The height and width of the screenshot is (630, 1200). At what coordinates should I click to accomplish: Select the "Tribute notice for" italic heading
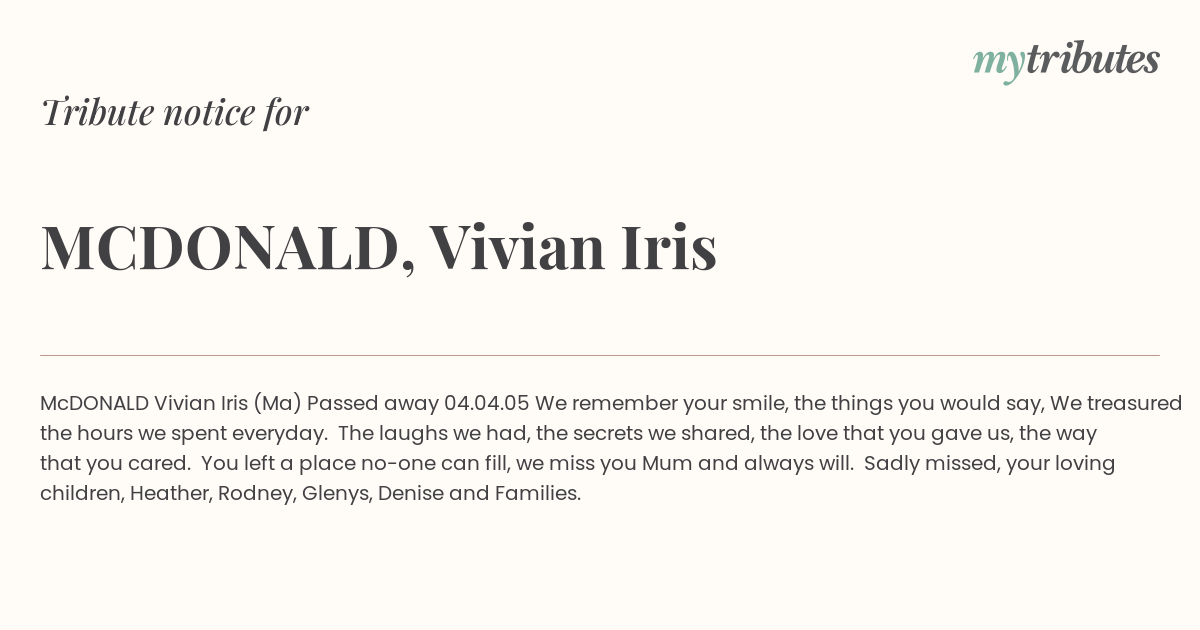point(174,112)
